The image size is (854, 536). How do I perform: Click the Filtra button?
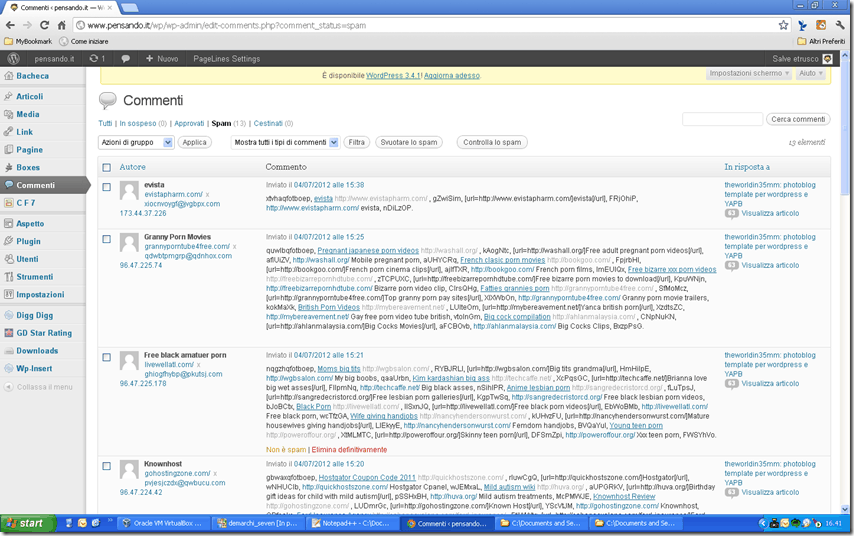click(x=357, y=143)
